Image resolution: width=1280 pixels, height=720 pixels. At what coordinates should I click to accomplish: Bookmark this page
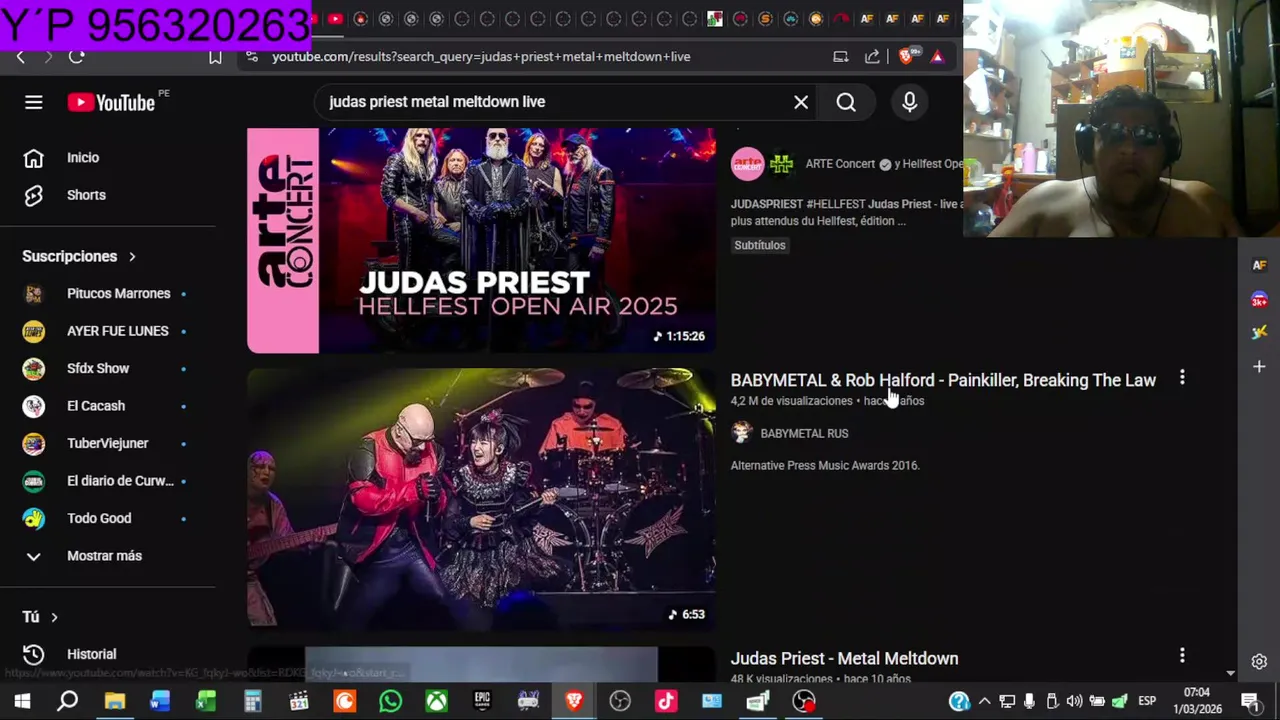click(215, 57)
